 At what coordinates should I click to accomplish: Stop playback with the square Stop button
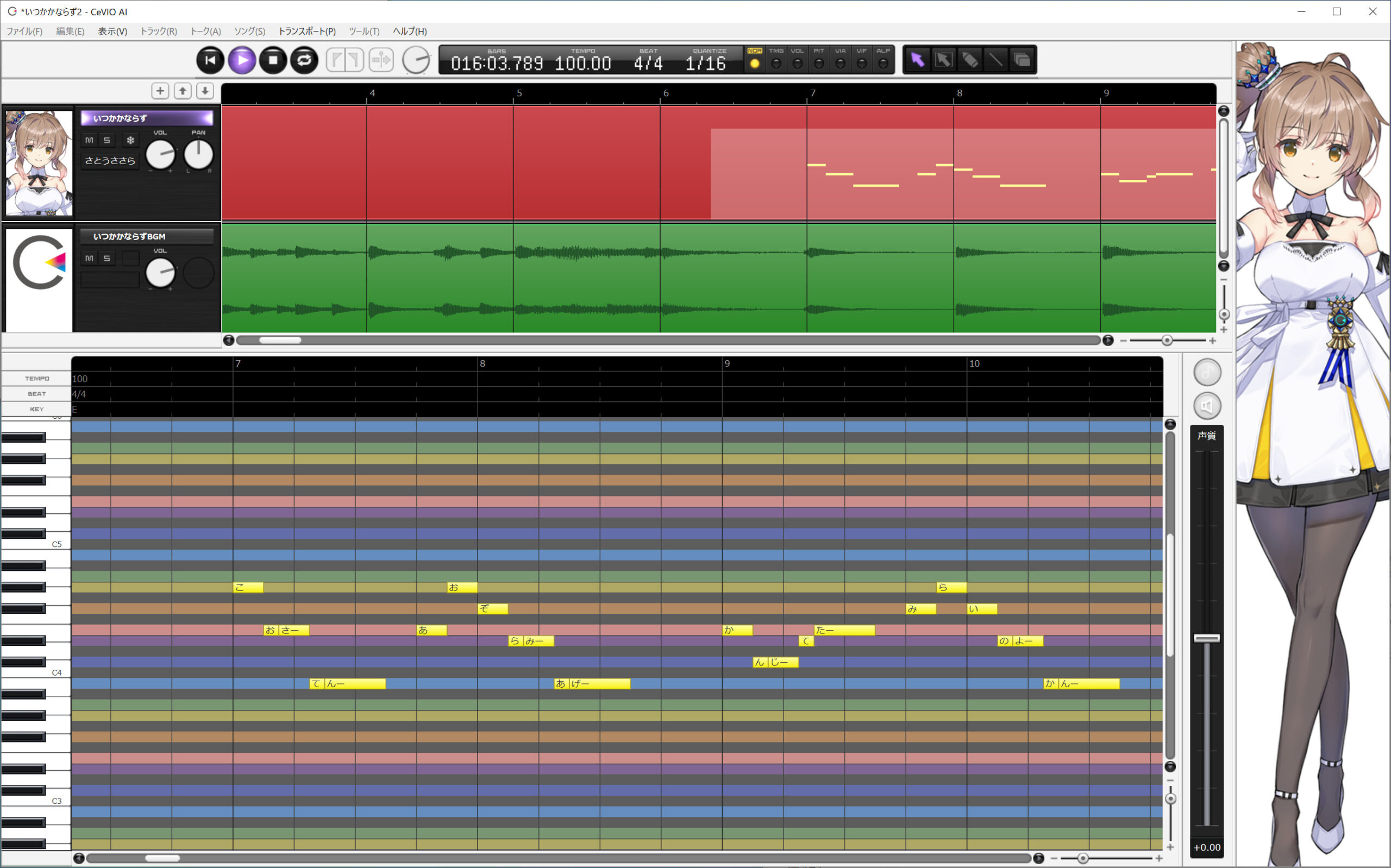(273, 60)
